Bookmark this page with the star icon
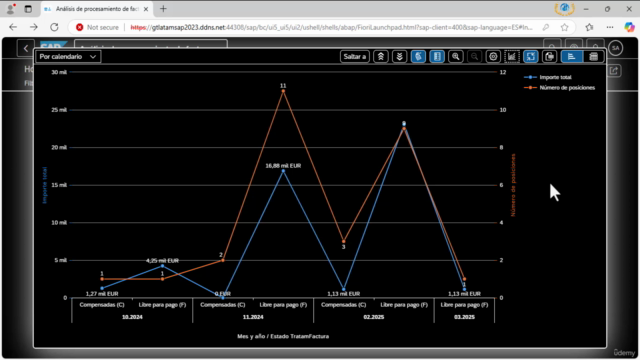Screen dimensions: 640x360 tap(564, 27)
